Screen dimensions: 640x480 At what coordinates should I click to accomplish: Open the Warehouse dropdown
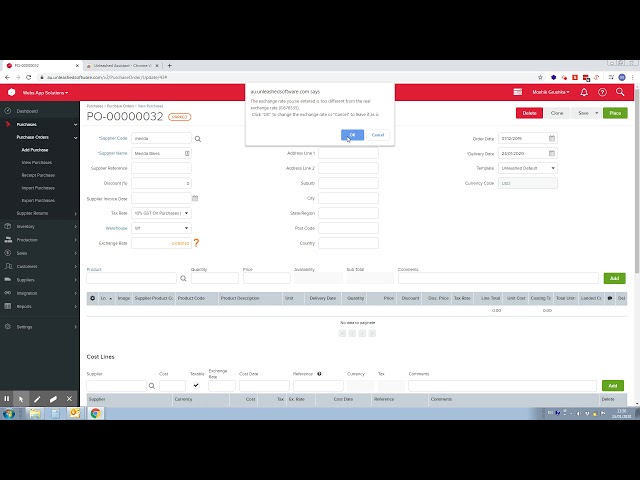[x=161, y=228]
